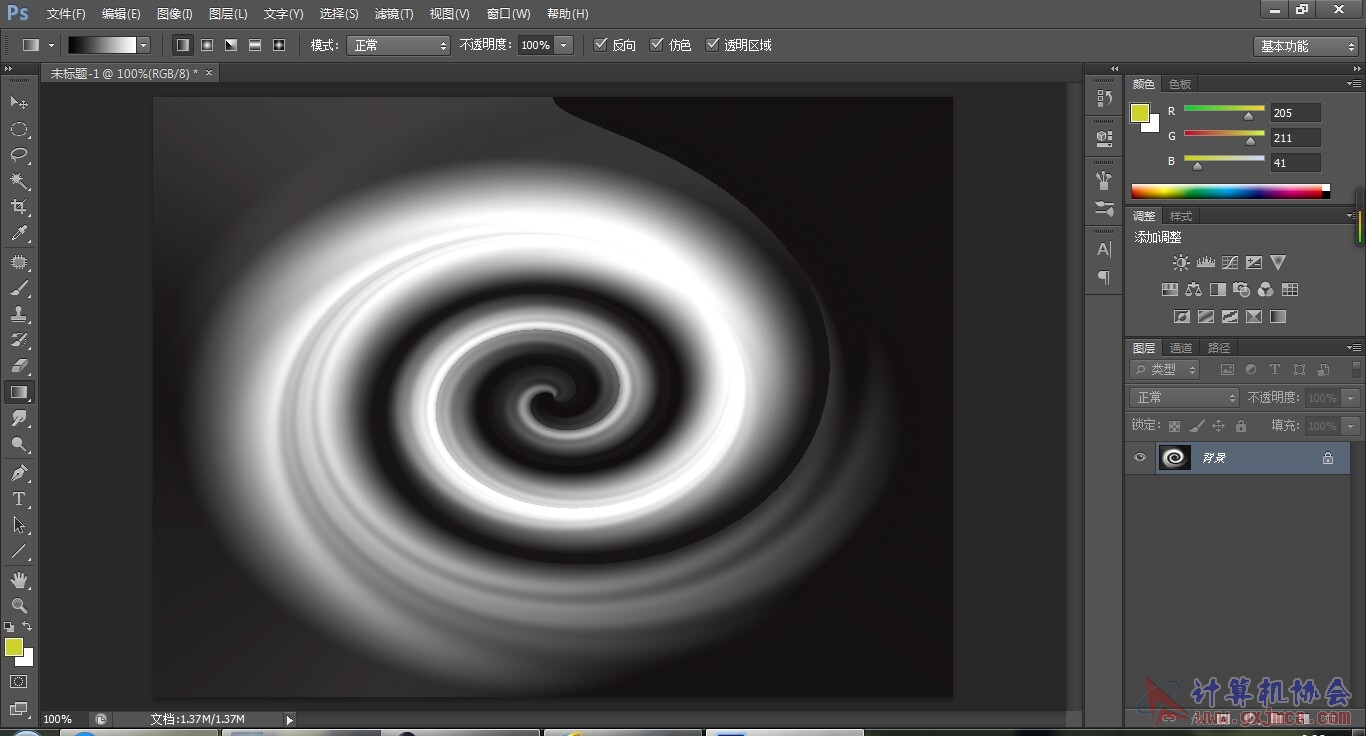Image resolution: width=1366 pixels, height=736 pixels.
Task: Select the Magic Wand tool
Action: coord(19,181)
